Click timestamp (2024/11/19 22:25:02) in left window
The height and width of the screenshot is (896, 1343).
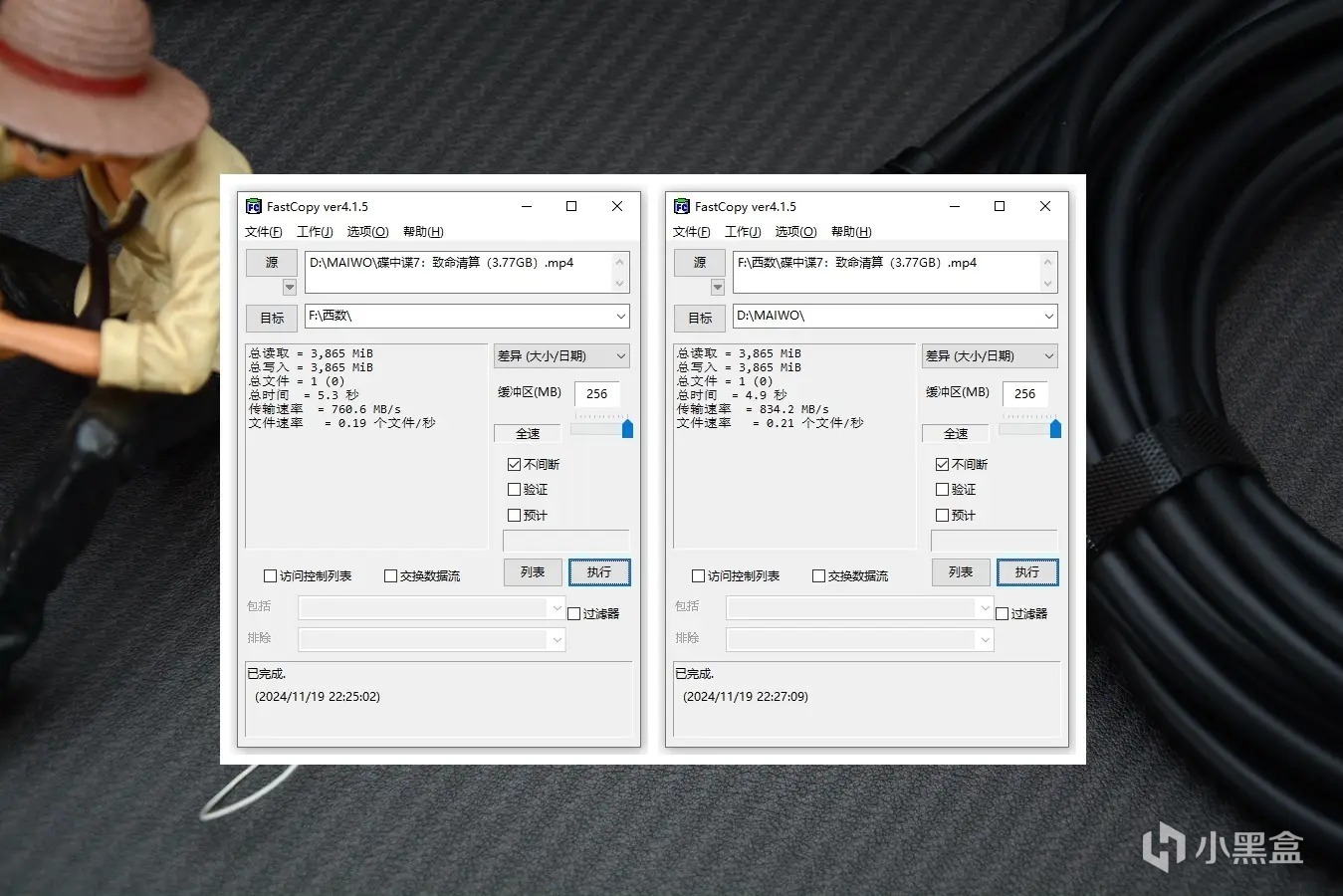pyautogui.click(x=318, y=697)
